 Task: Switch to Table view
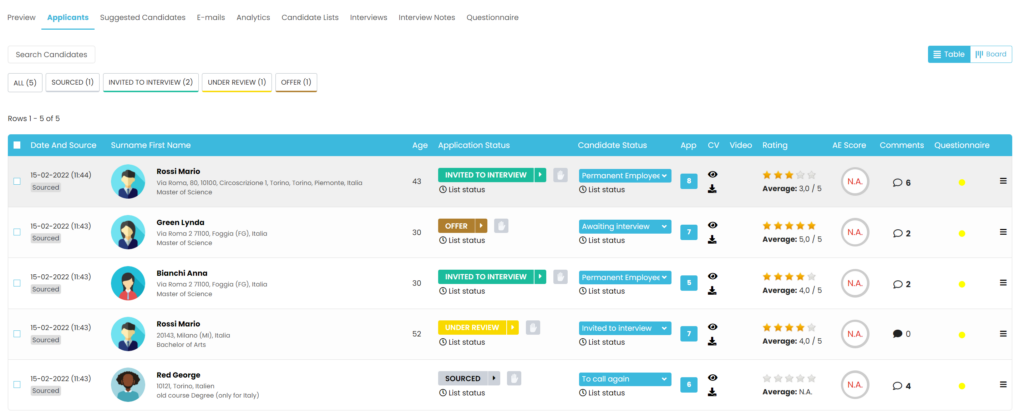click(x=949, y=54)
